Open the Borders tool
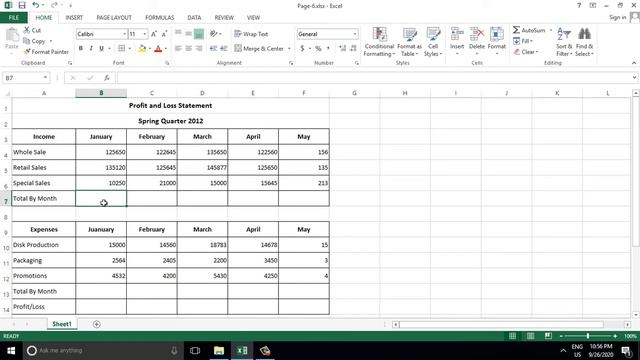 pos(122,49)
